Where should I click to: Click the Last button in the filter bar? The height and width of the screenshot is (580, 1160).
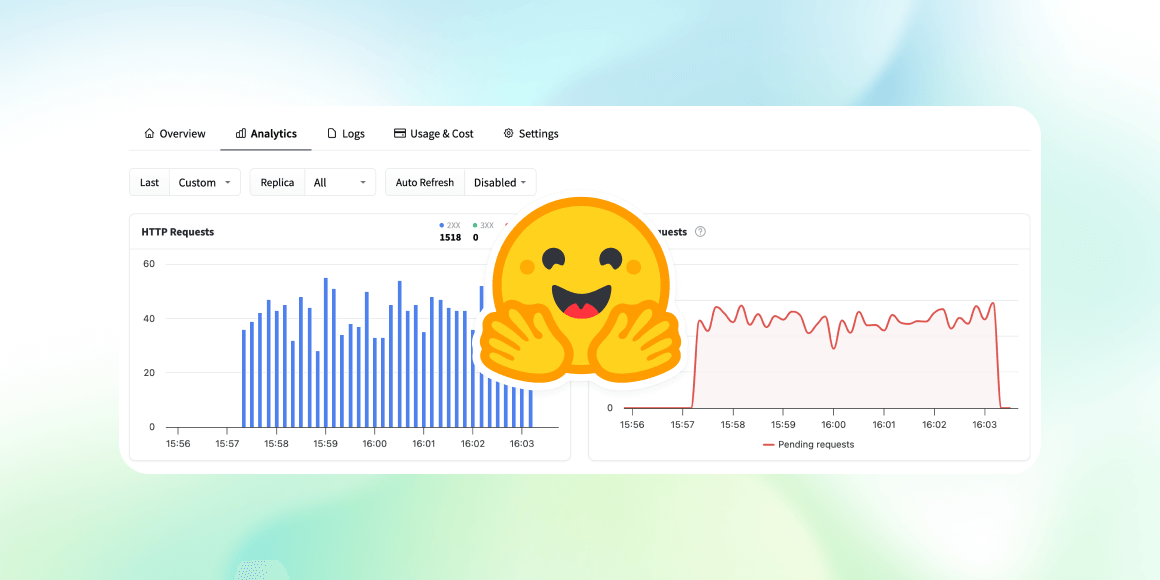(x=148, y=182)
